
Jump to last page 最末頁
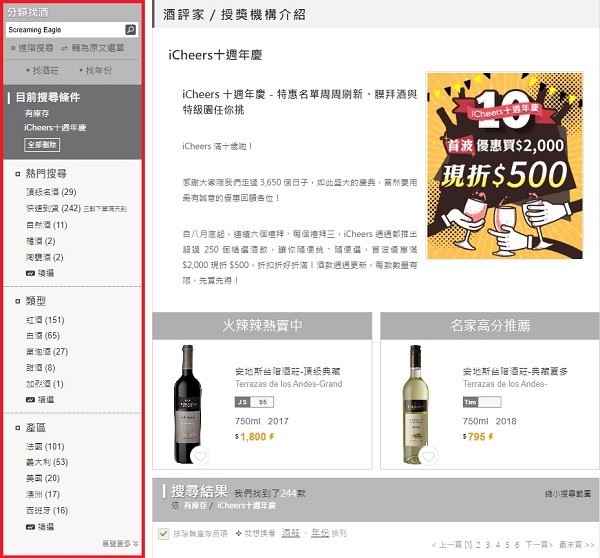[576, 545]
